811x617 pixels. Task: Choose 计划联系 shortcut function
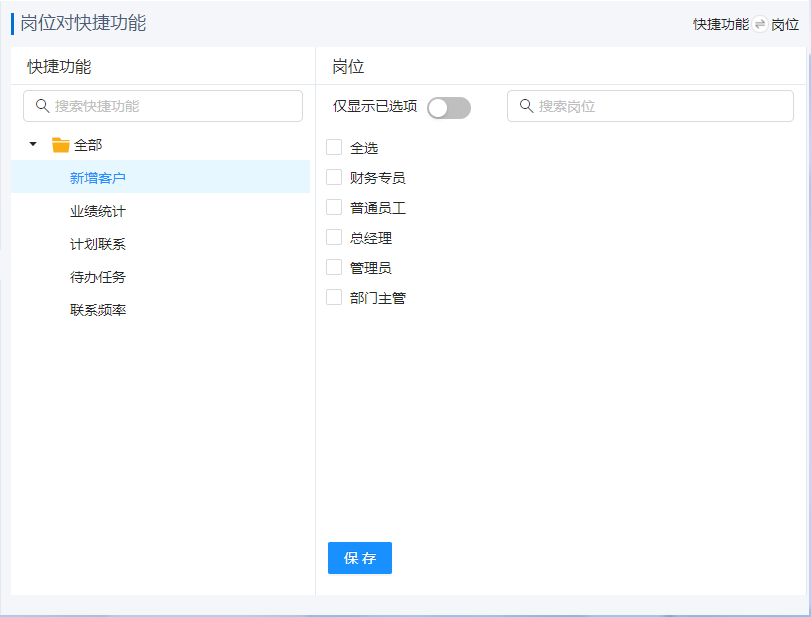click(98, 244)
